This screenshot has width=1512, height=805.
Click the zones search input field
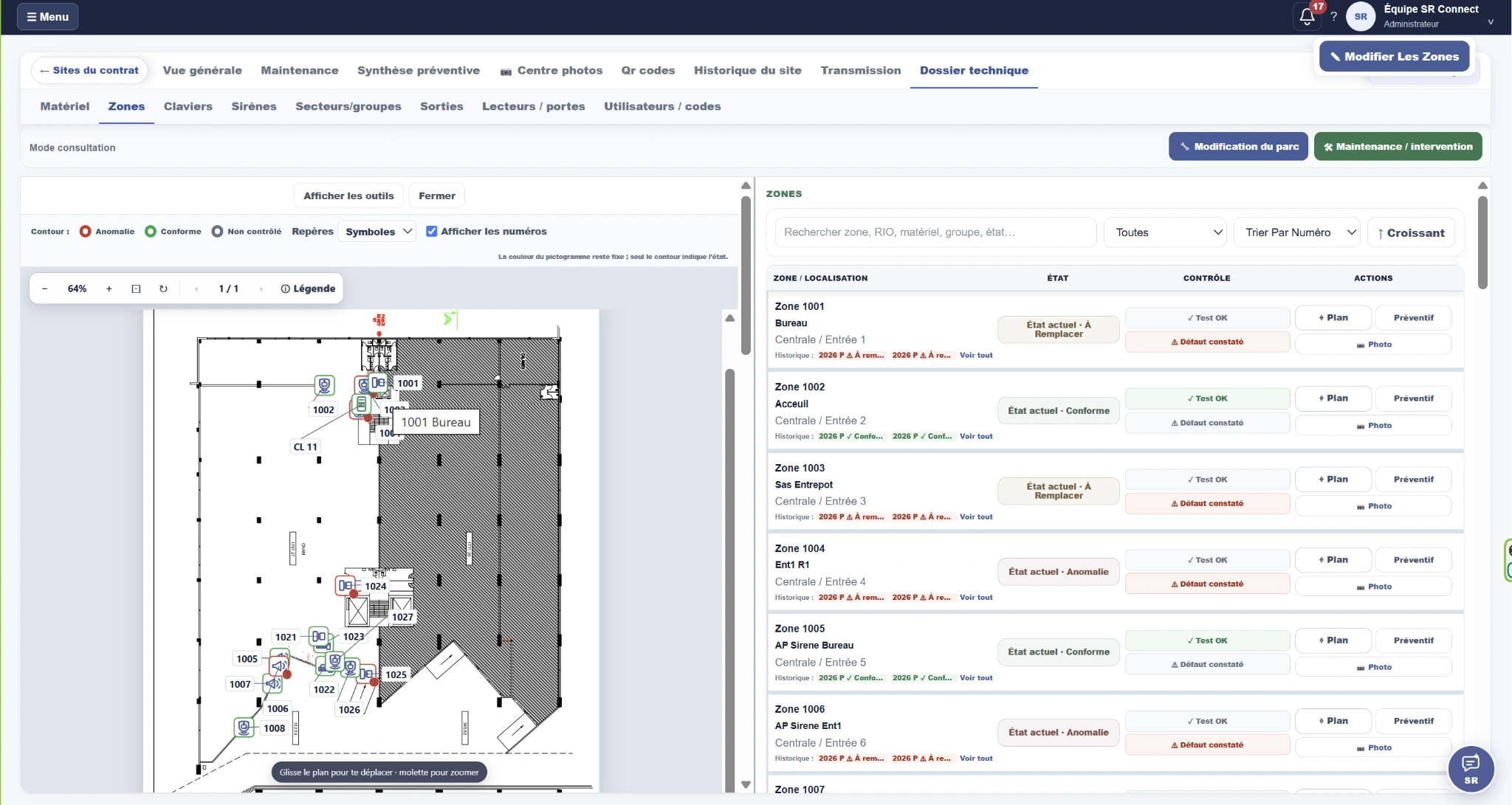935,232
